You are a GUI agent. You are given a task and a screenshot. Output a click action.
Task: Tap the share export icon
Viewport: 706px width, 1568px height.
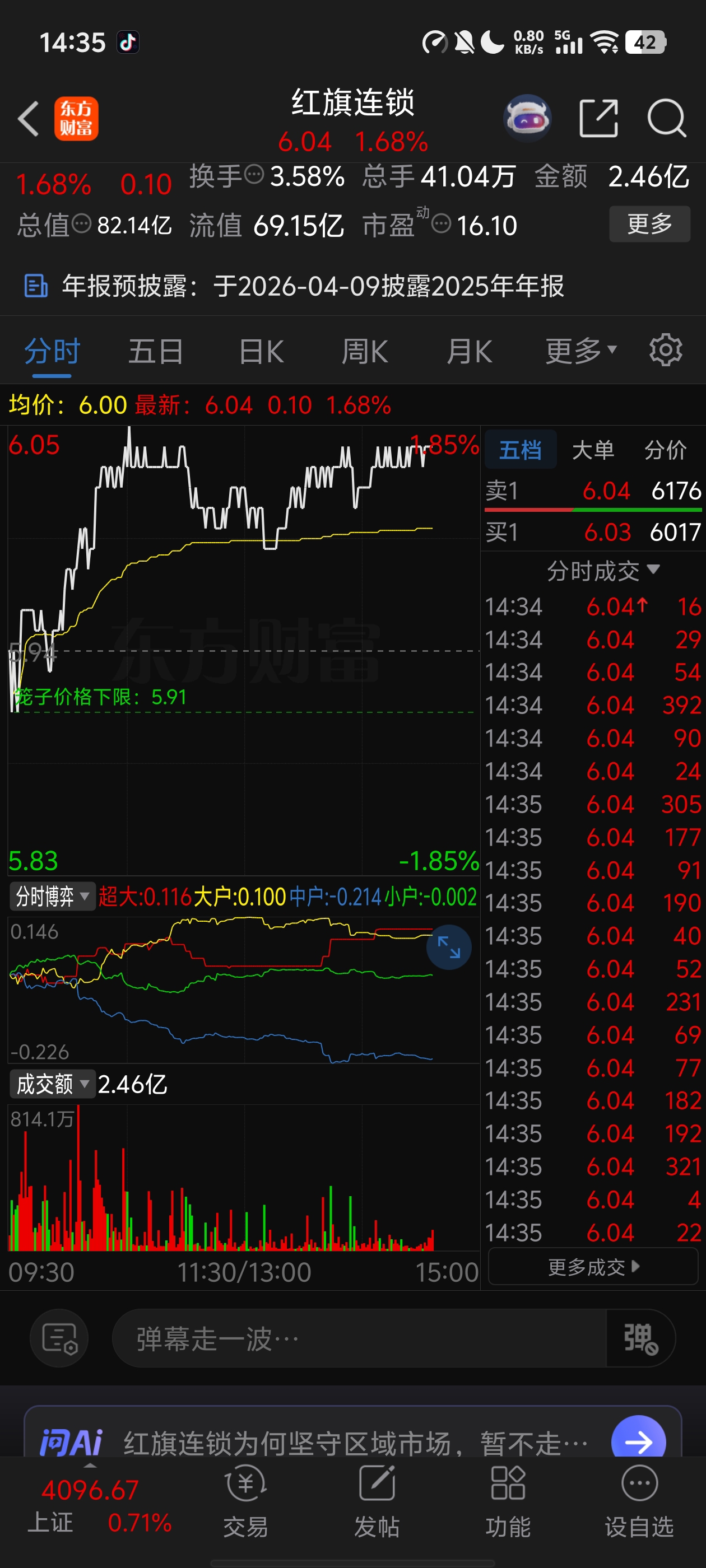pyautogui.click(x=599, y=118)
